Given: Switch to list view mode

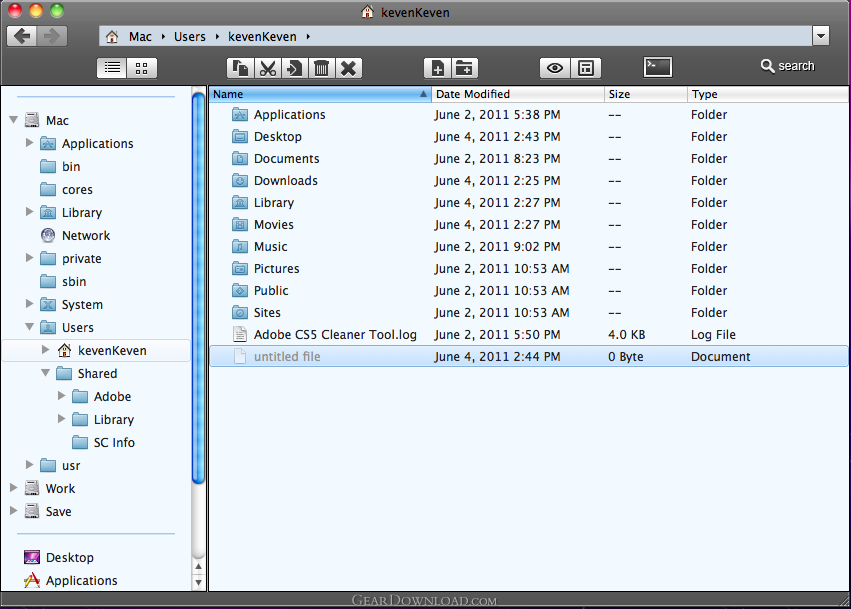Looking at the screenshot, I should [x=112, y=68].
